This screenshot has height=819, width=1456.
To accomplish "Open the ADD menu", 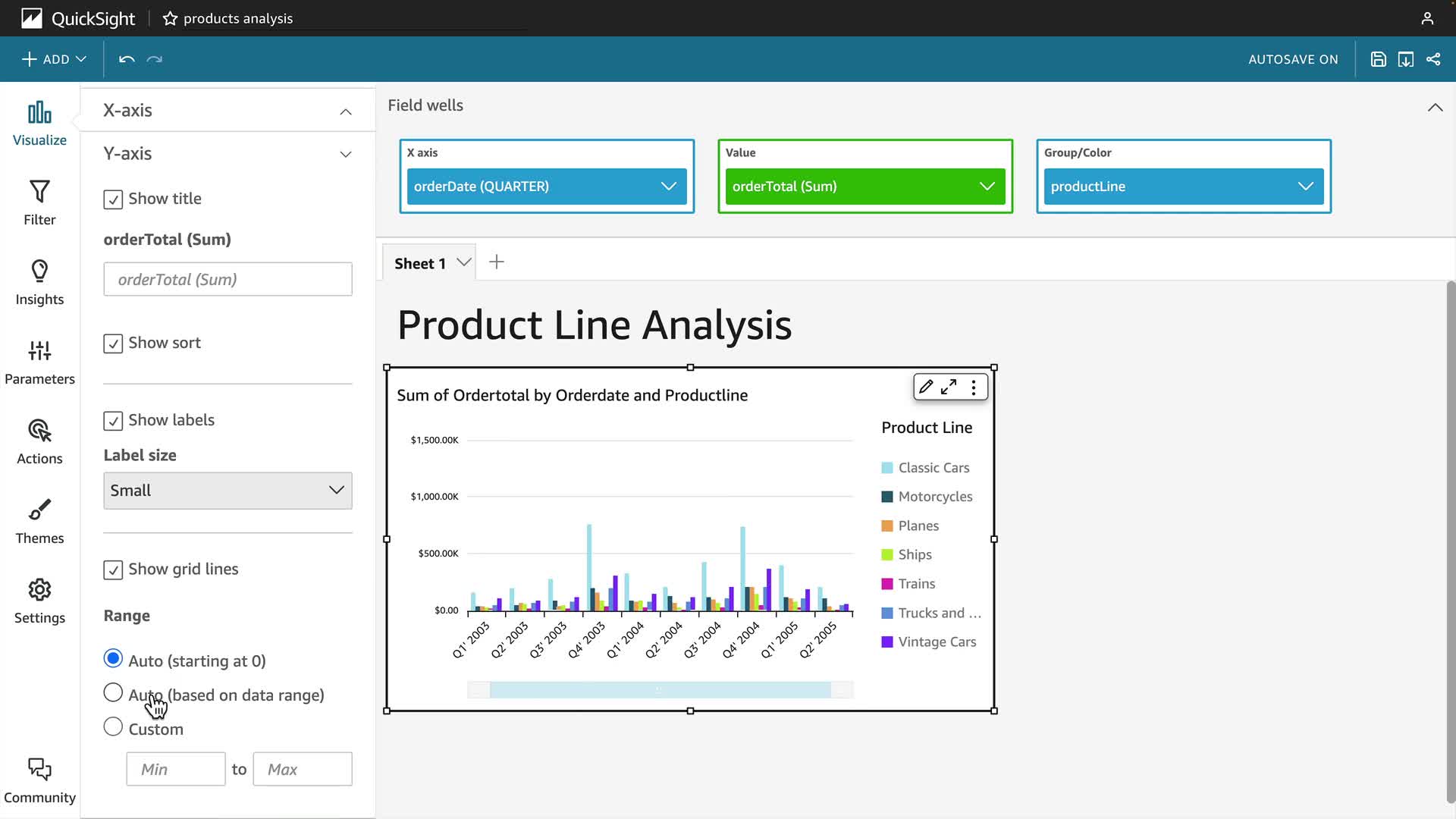I will pos(55,59).
